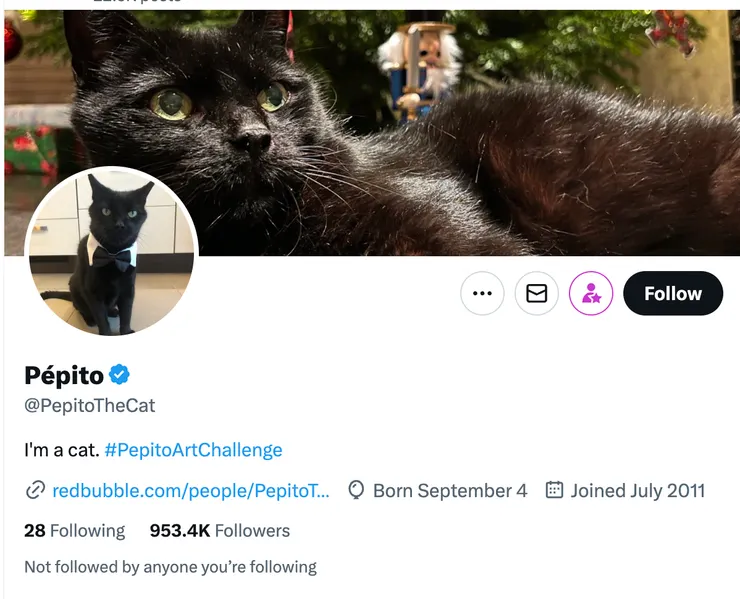Open the #PepitoArtChallenge hashtag
The image size is (740, 599).
coord(193,450)
